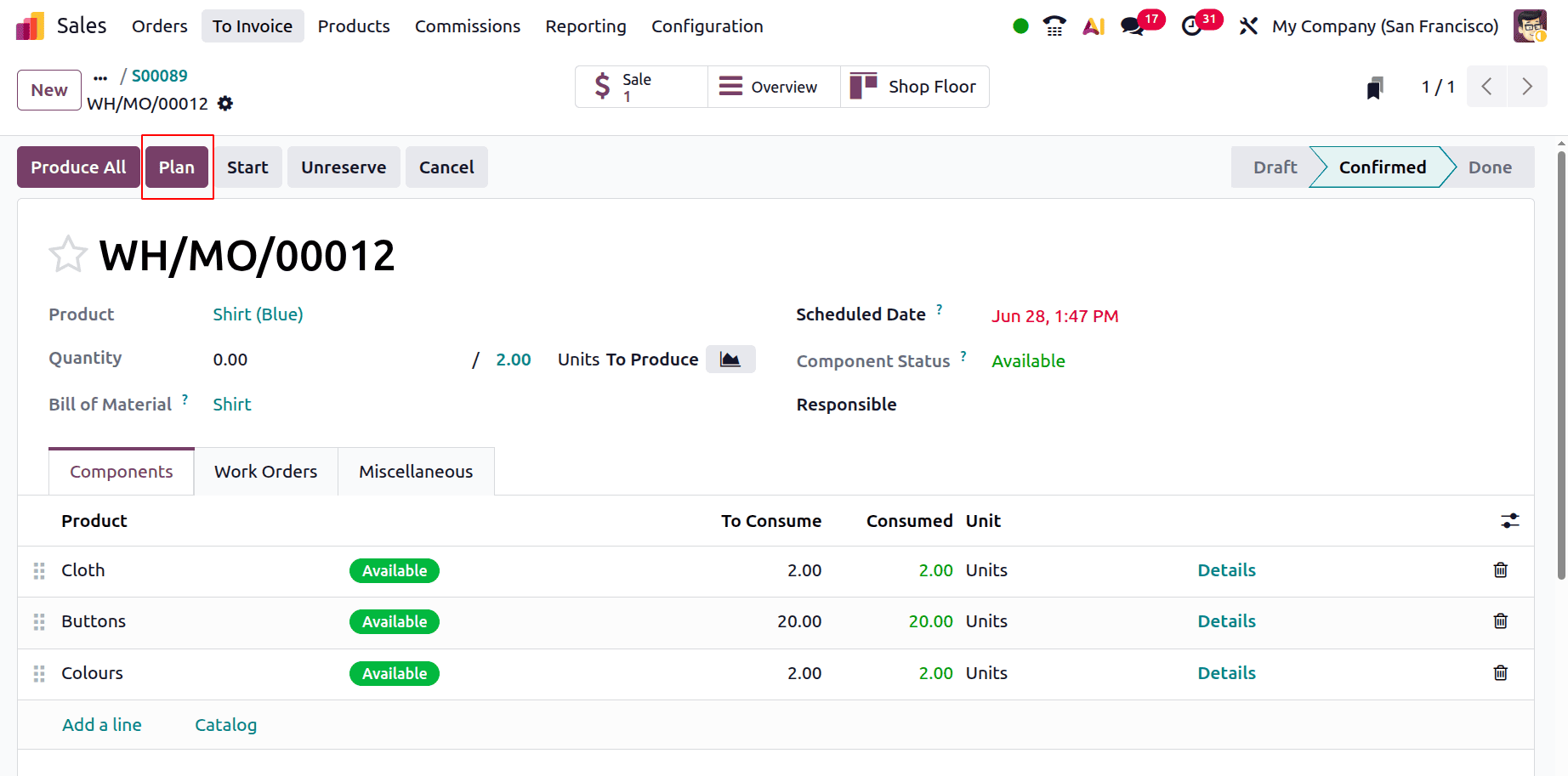Open the To Invoice menu
The height and width of the screenshot is (776, 1568).
[253, 26]
